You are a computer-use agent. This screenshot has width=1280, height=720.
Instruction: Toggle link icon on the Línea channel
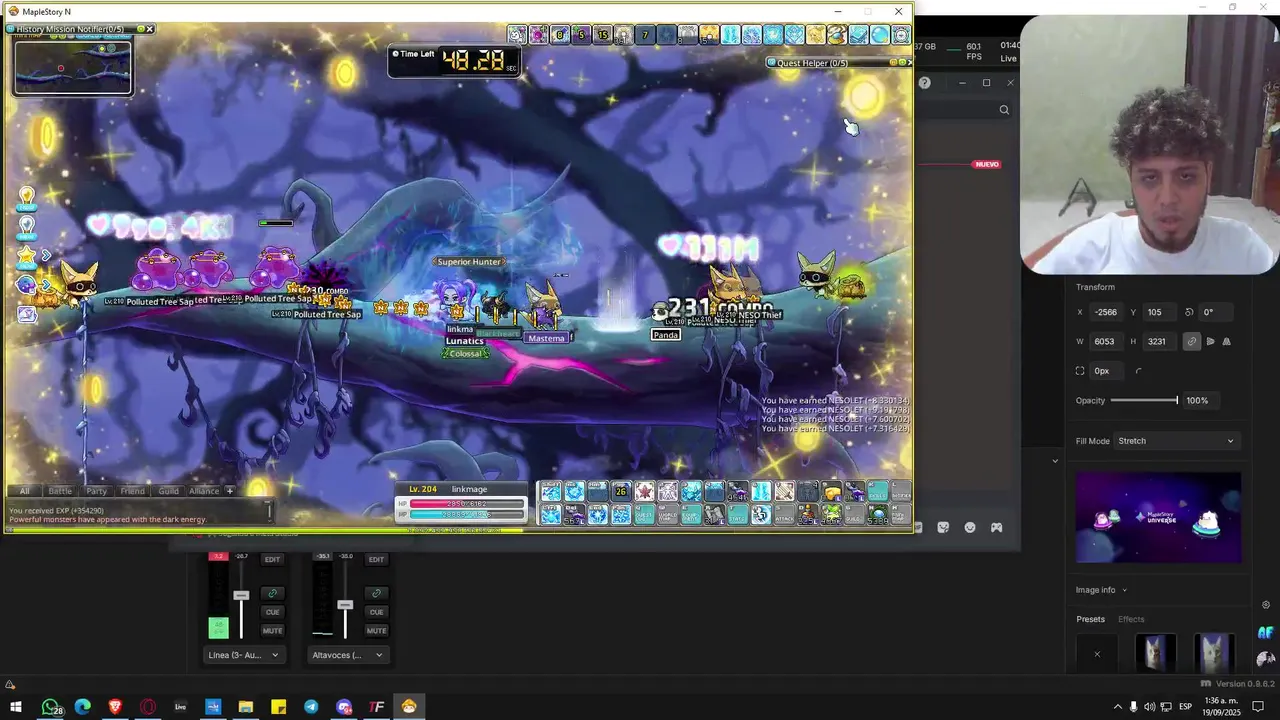pos(272,593)
